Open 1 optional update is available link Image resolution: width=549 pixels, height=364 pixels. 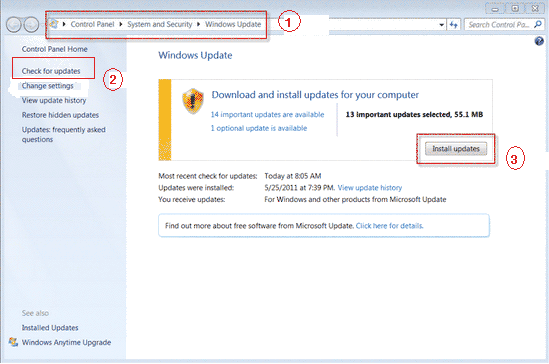[259, 128]
